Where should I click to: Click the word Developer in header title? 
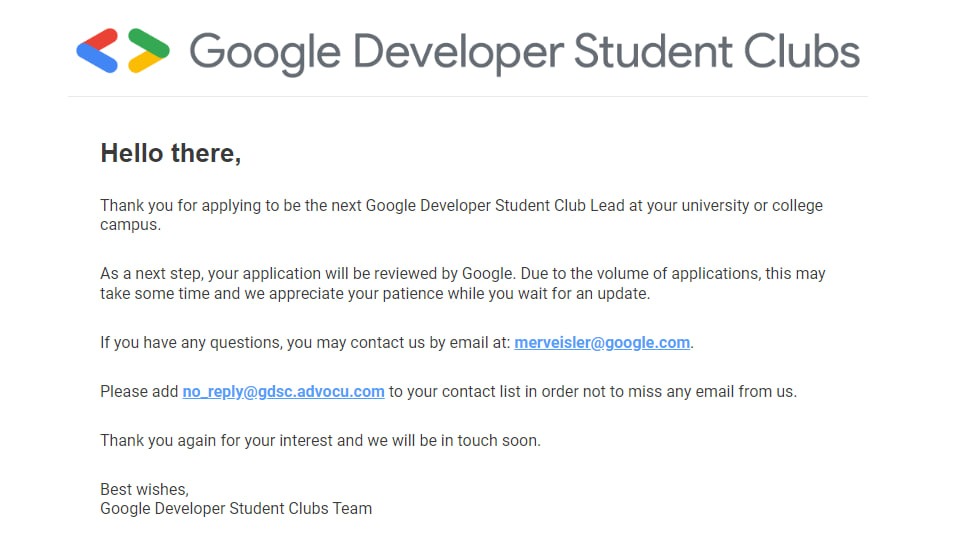(x=458, y=52)
